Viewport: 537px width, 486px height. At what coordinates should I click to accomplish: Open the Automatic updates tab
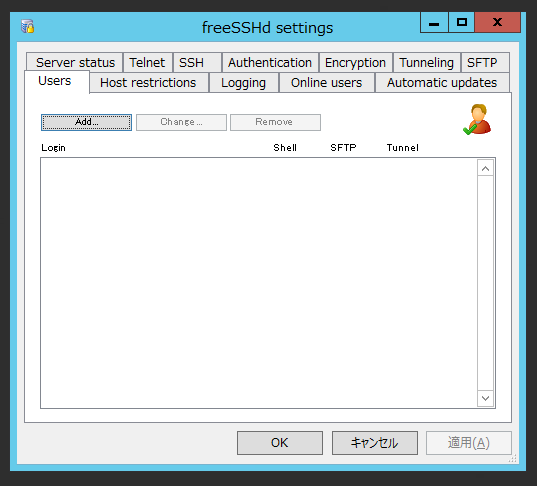pos(442,83)
